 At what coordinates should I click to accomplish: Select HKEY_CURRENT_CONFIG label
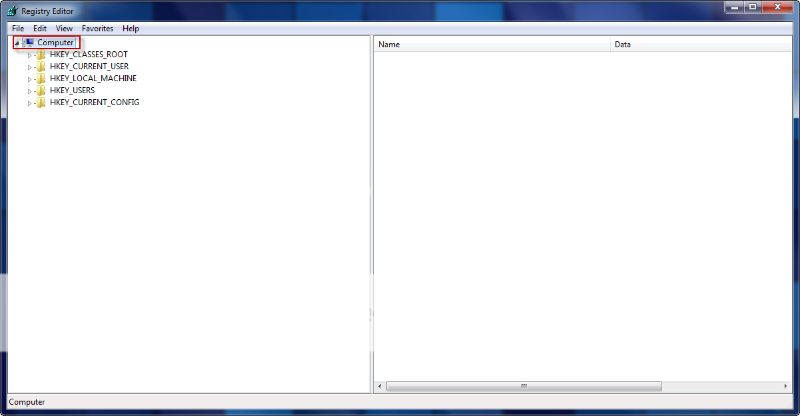point(94,102)
